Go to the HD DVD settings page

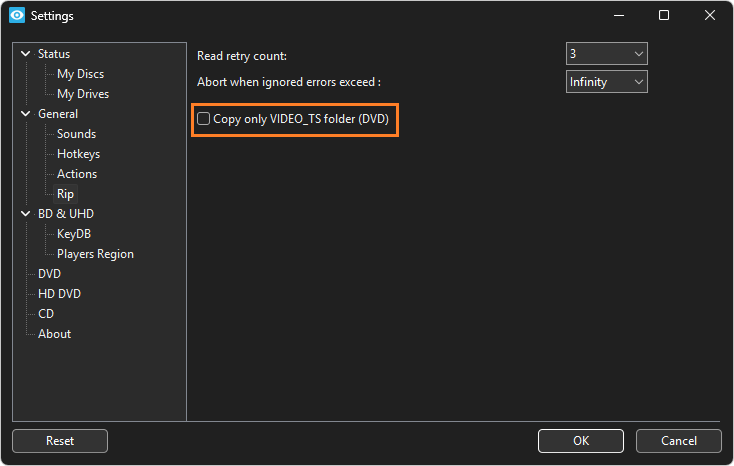pyautogui.click(x=59, y=294)
